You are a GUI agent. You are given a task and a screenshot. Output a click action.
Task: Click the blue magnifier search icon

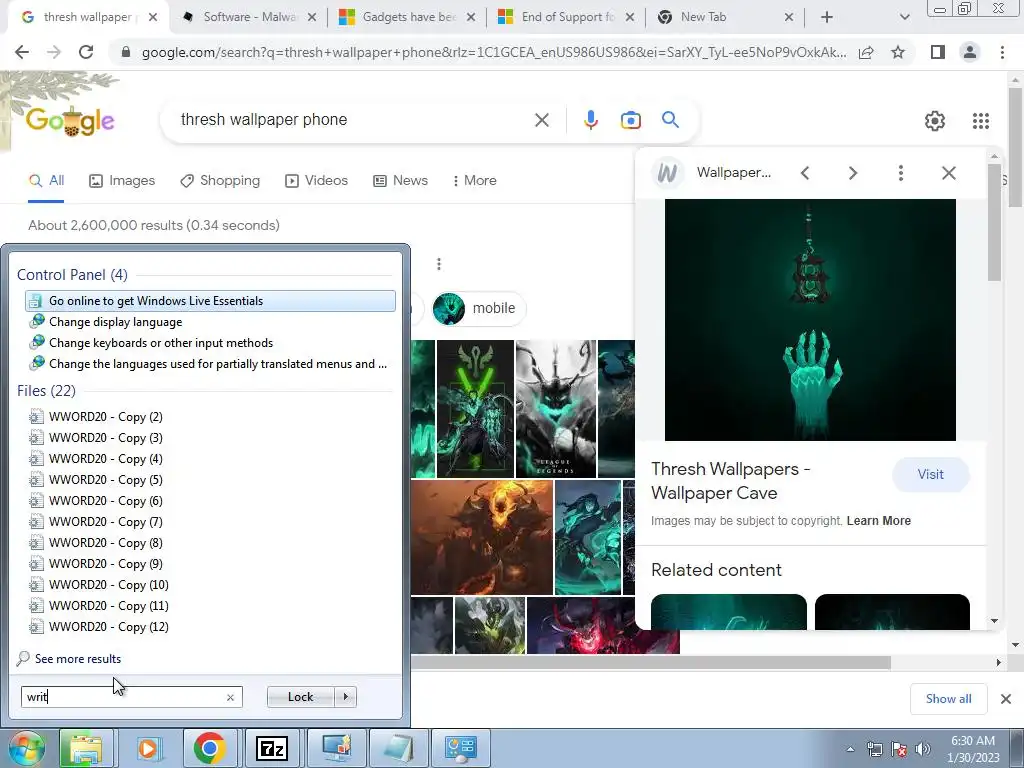point(670,120)
